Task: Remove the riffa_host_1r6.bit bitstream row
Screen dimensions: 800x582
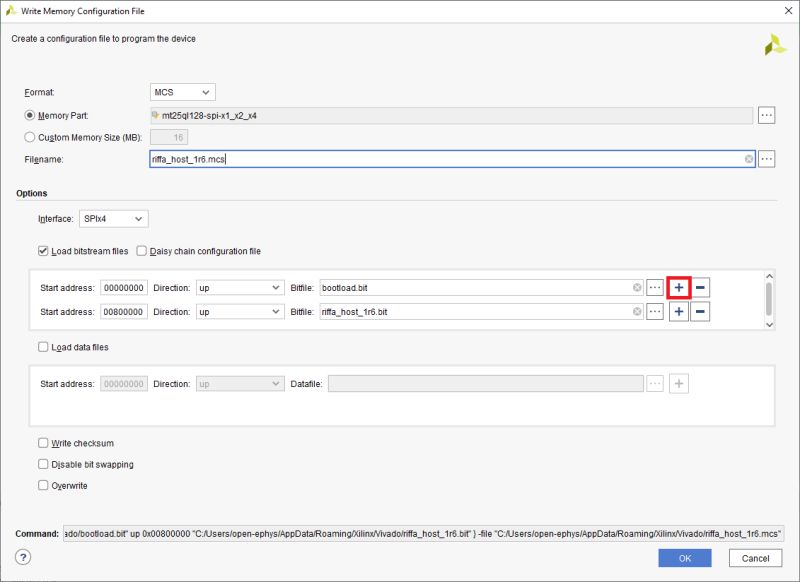Action: pyautogui.click(x=698, y=313)
